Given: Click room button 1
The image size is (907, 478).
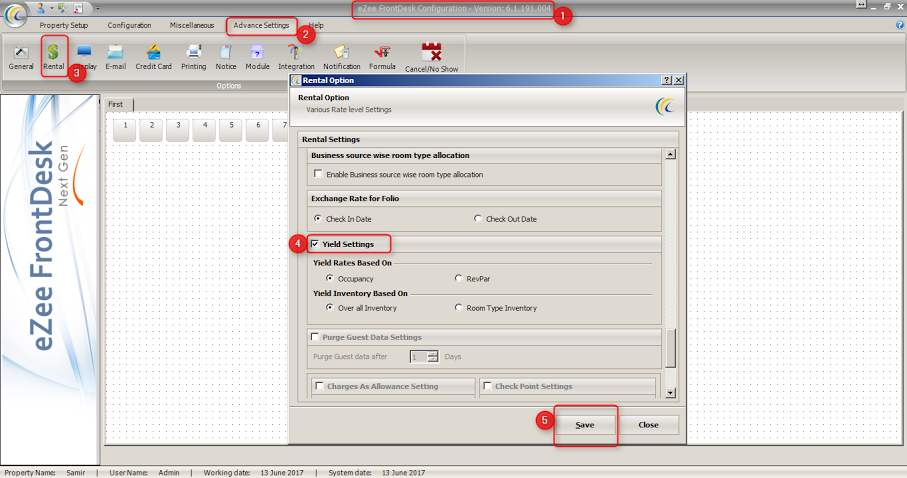Looking at the screenshot, I should pos(125,130).
